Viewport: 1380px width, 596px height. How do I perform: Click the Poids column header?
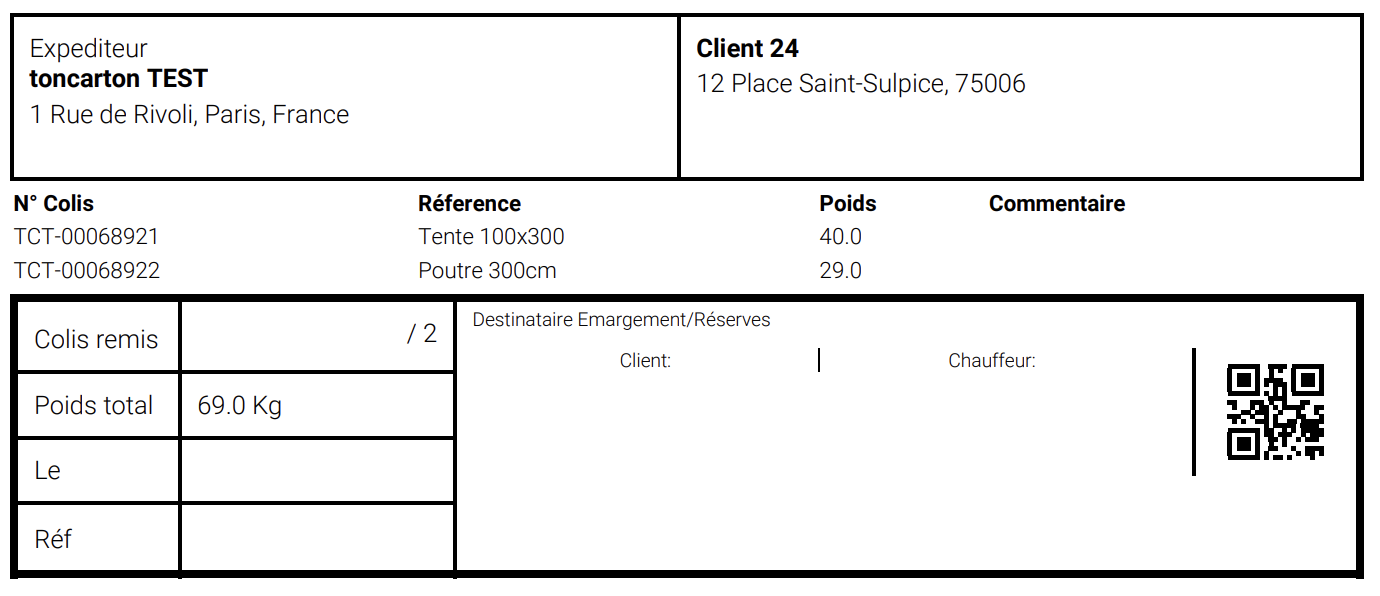point(847,203)
